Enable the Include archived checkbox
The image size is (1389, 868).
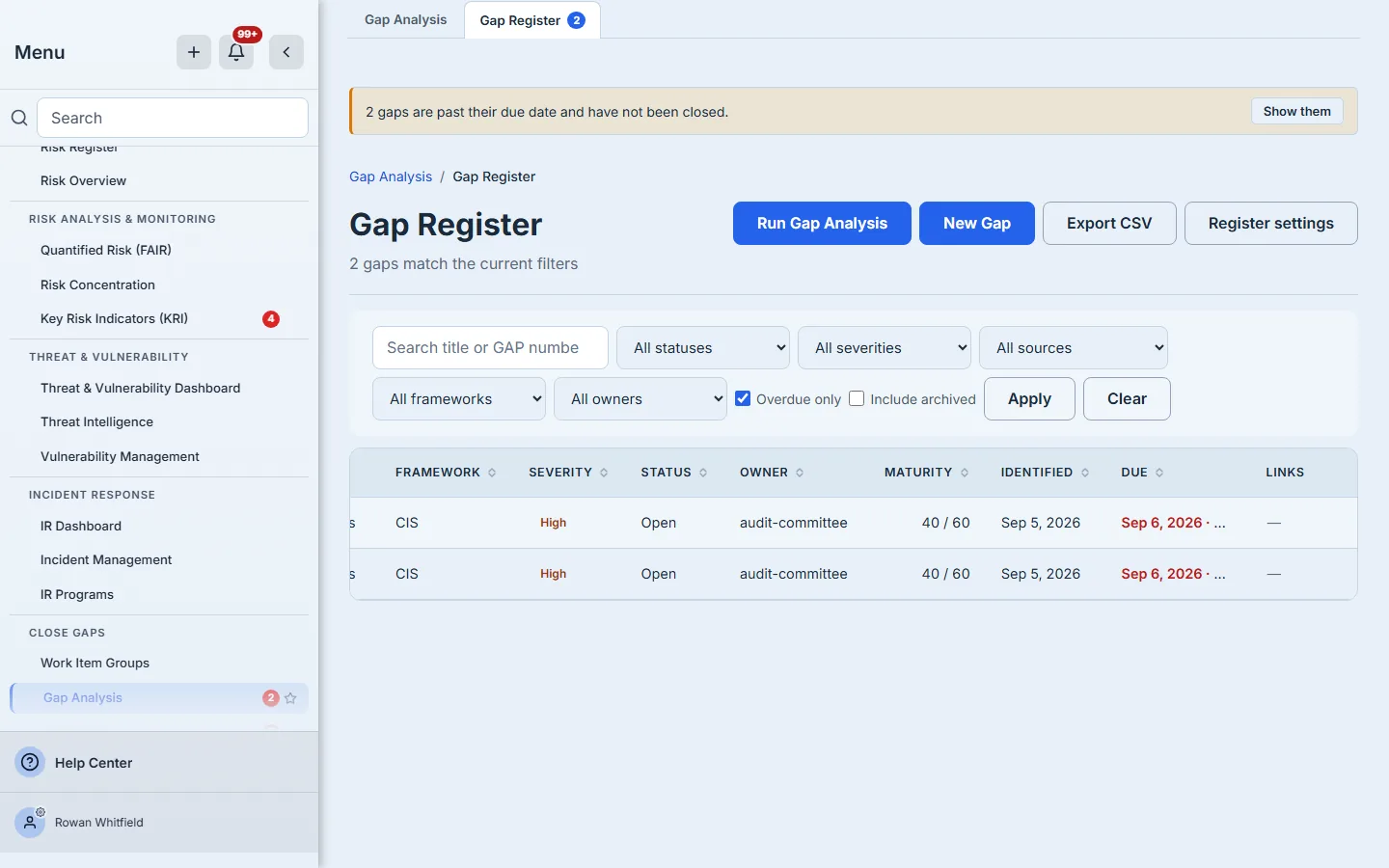pyautogui.click(x=857, y=398)
